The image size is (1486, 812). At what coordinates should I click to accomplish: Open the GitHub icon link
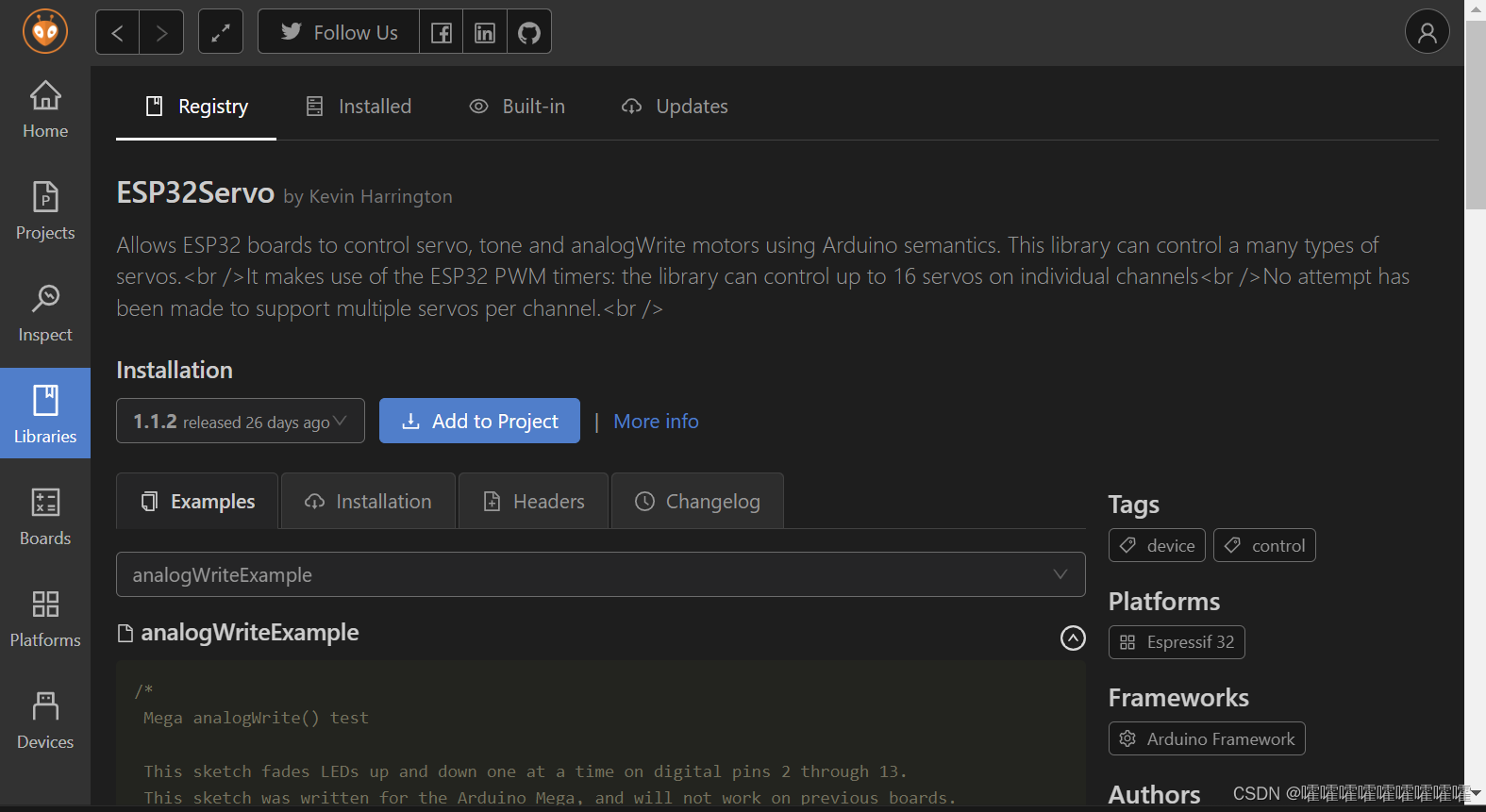click(x=529, y=32)
